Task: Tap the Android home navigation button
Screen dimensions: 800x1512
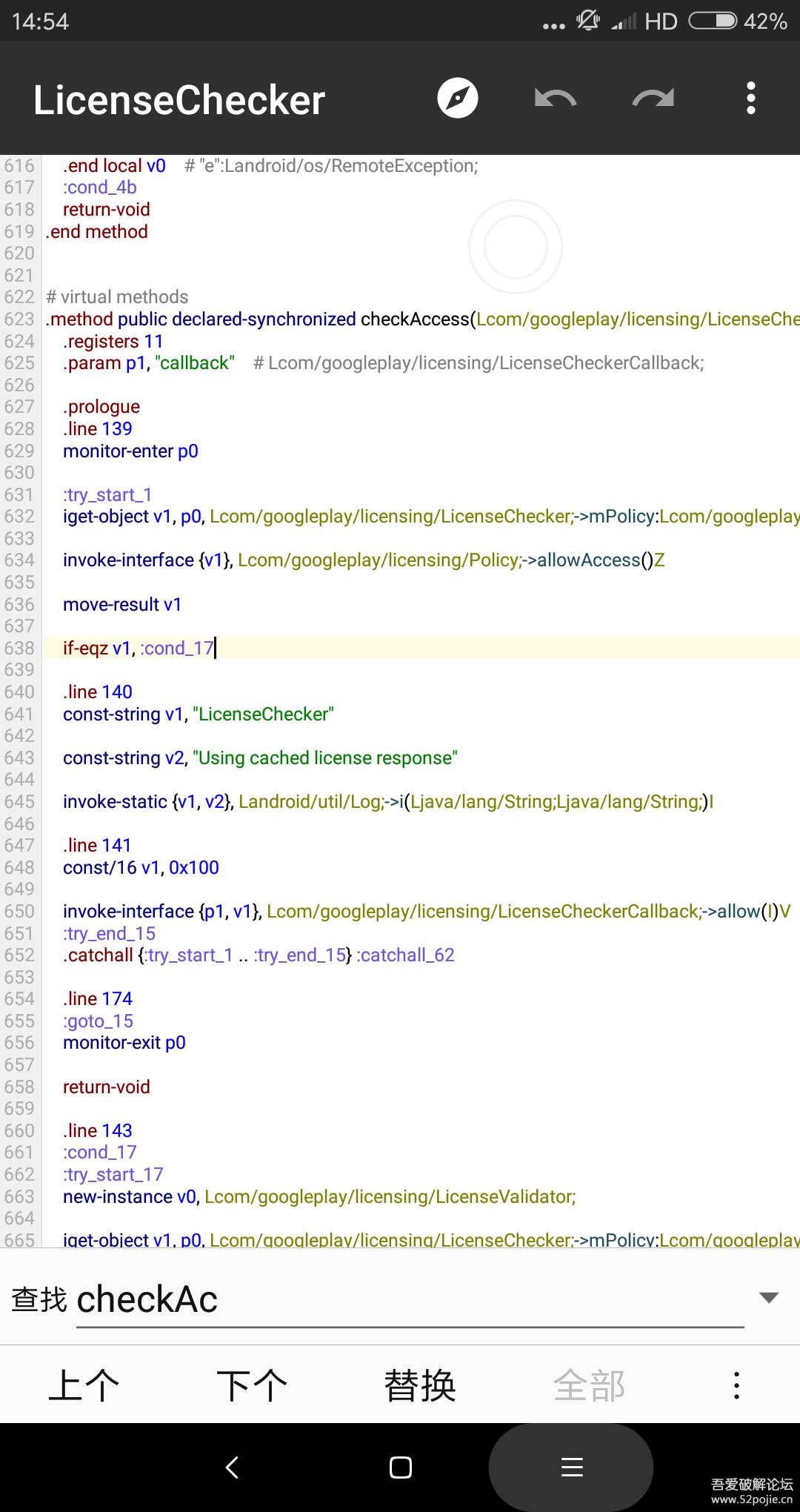Action: [x=401, y=1468]
